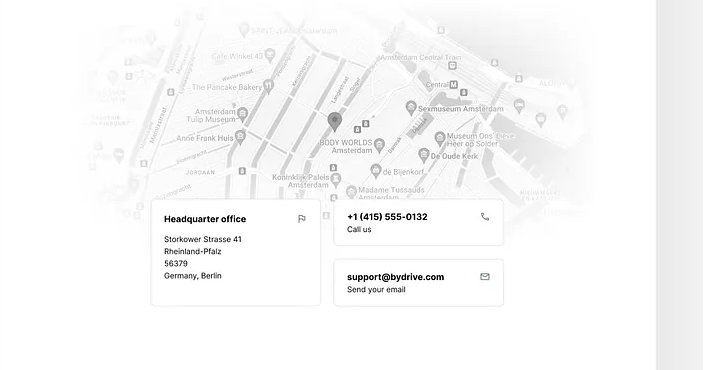Click the Koninklijk Paleis marker icon
The width and height of the screenshot is (715, 370).
(336, 180)
